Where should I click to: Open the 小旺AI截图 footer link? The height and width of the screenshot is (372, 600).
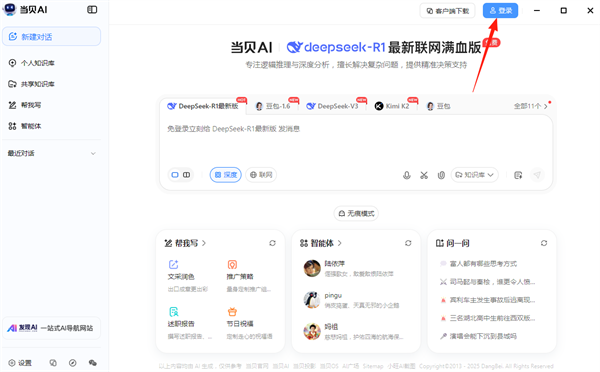401,366
